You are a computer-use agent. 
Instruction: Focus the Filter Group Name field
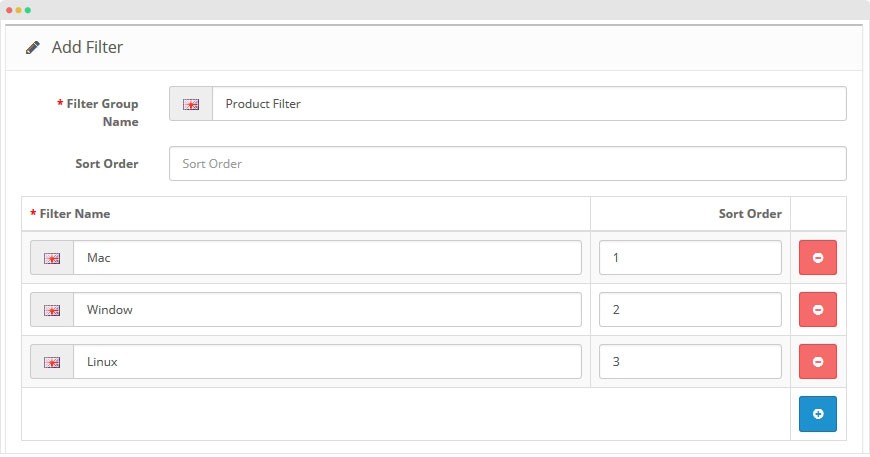point(528,104)
